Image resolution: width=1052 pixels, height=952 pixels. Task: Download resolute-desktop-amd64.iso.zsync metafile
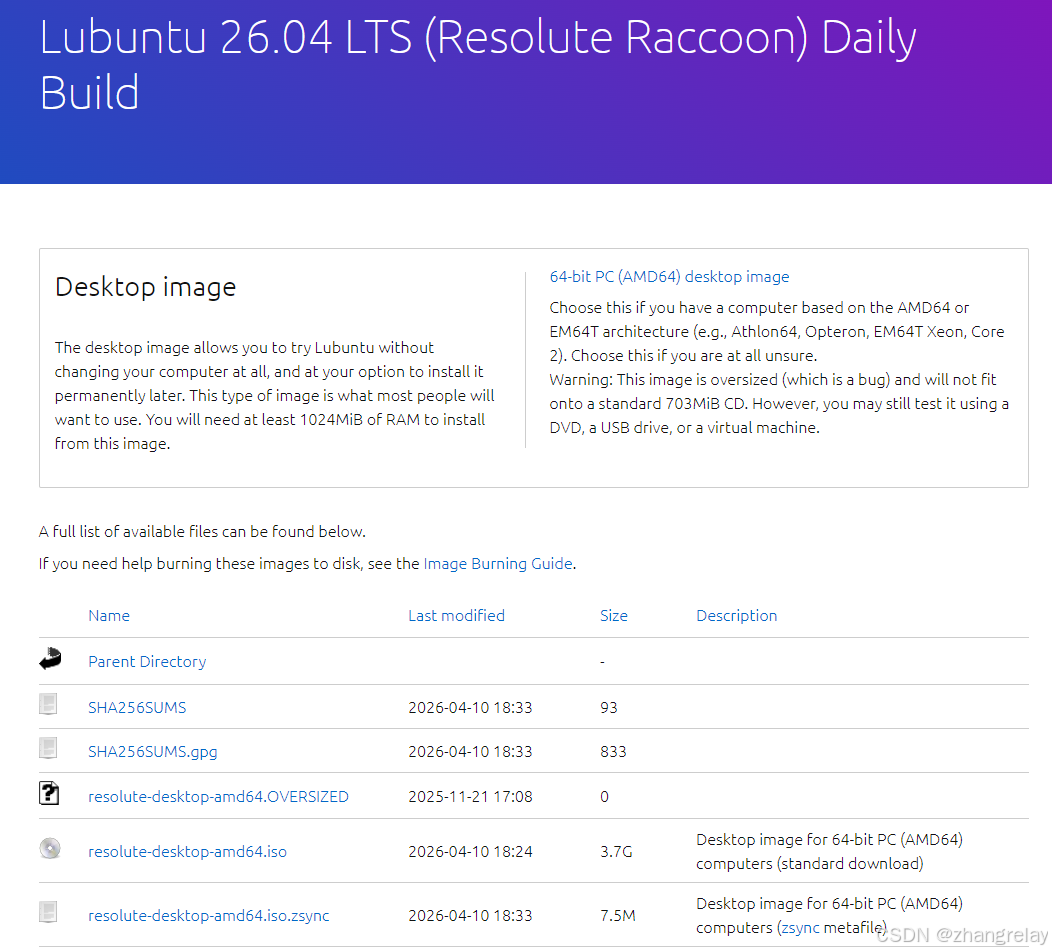coord(209,916)
